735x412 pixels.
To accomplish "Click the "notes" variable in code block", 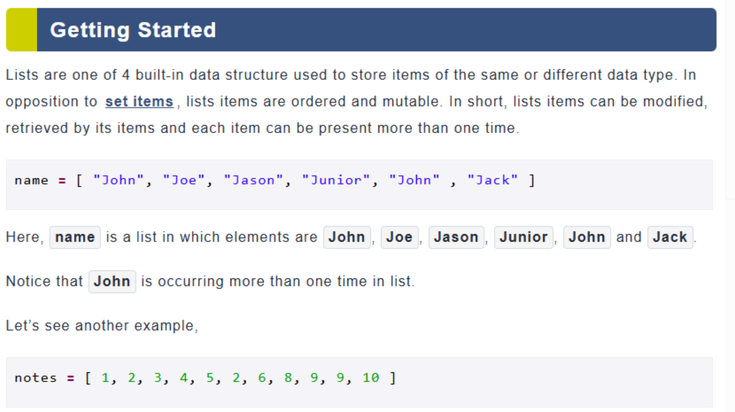I will tap(36, 378).
